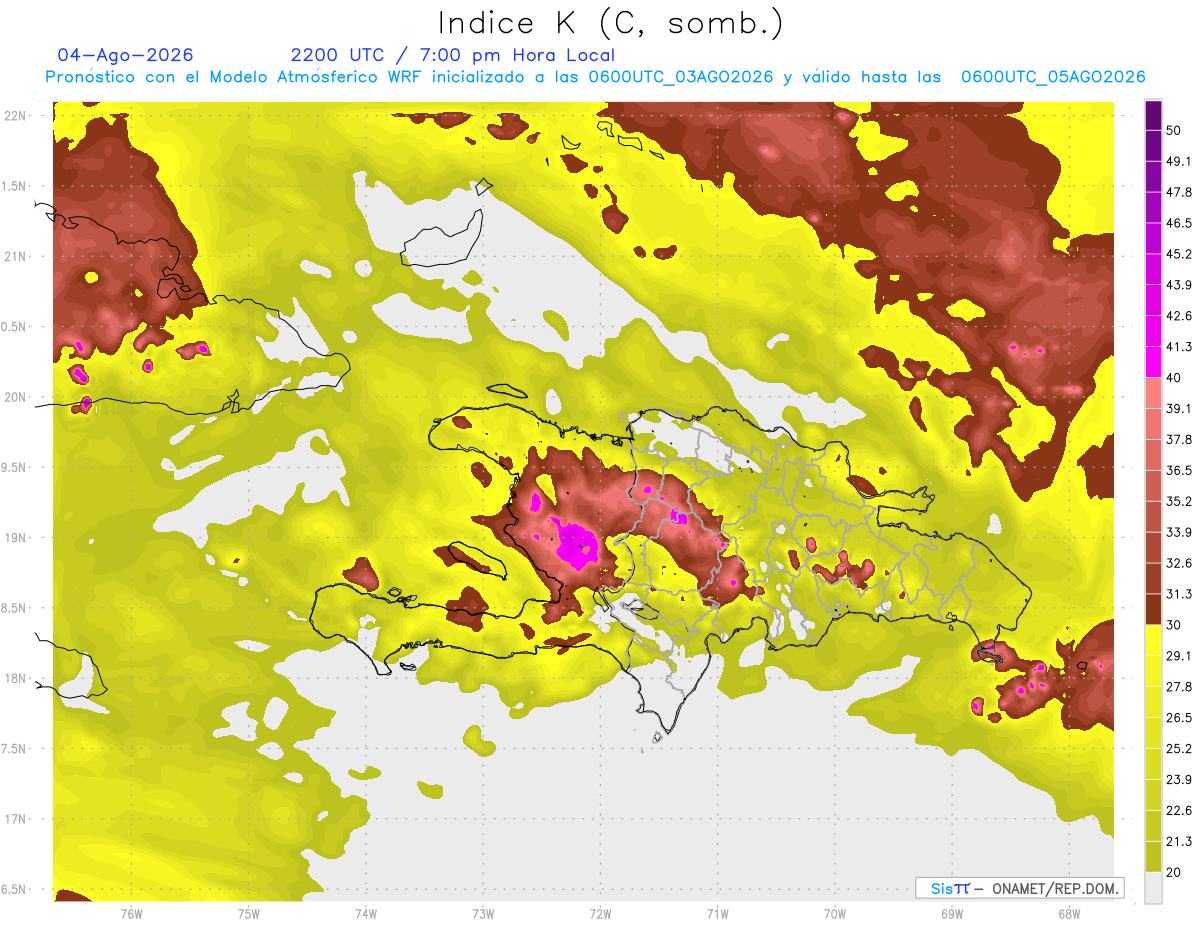The width and height of the screenshot is (1200, 927).
Task: Pick the dark brown swatch between 30 and 31.3
Action: pyautogui.click(x=1153, y=609)
